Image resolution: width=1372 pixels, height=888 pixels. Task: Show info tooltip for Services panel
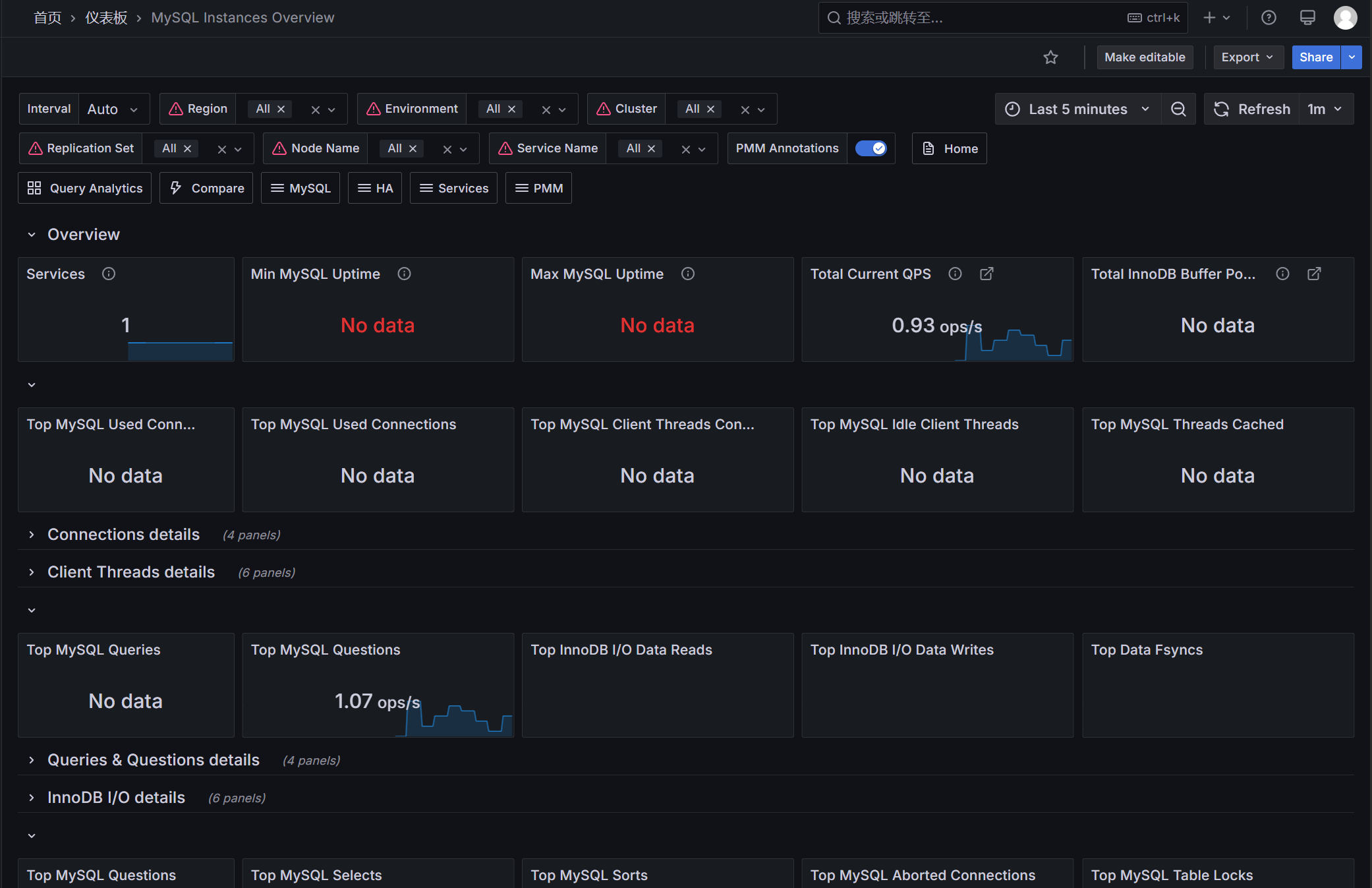coord(109,274)
